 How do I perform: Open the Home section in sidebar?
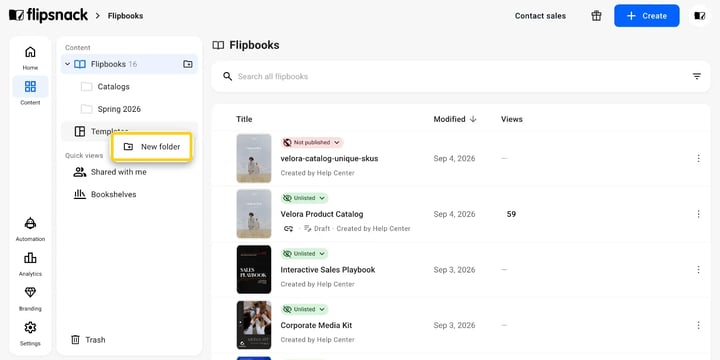point(30,58)
